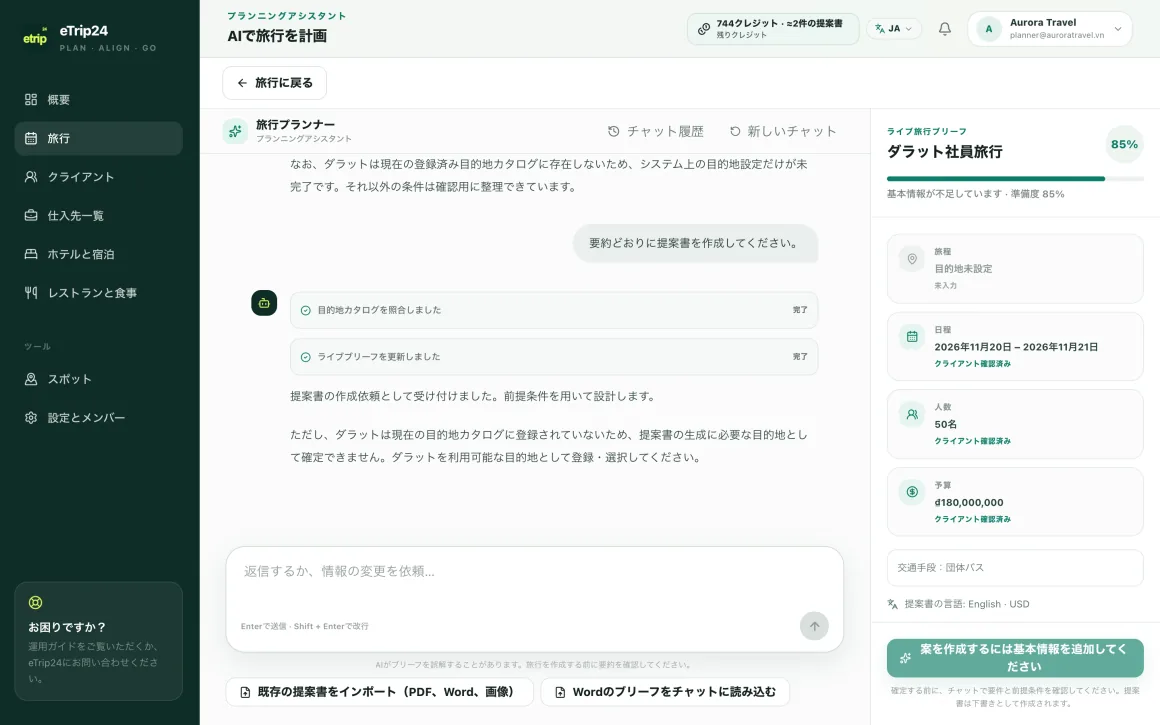Click the document icon in the Word brief button
The width and height of the screenshot is (1160, 725).
click(x=560, y=692)
